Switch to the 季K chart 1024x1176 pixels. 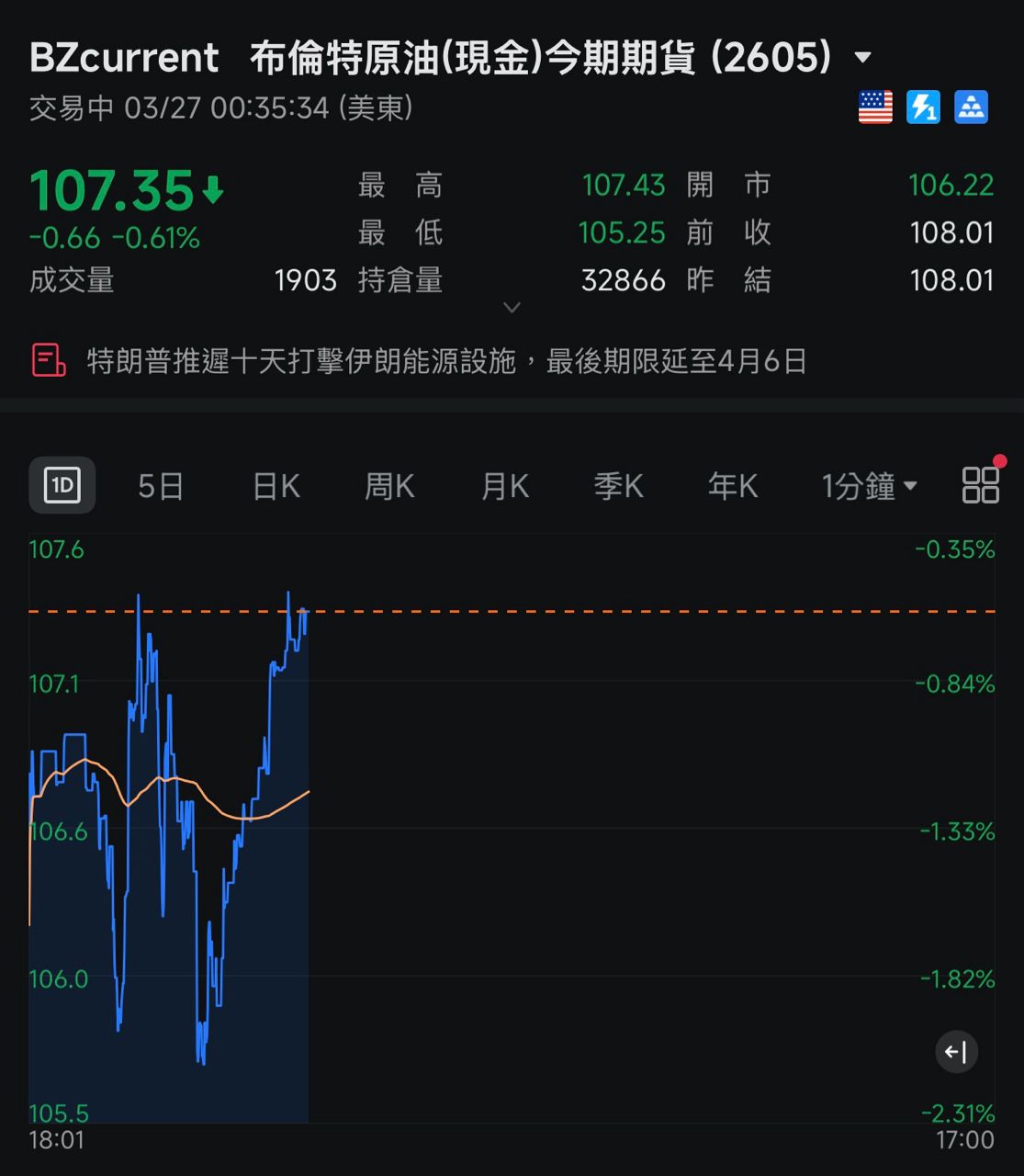pos(619,486)
